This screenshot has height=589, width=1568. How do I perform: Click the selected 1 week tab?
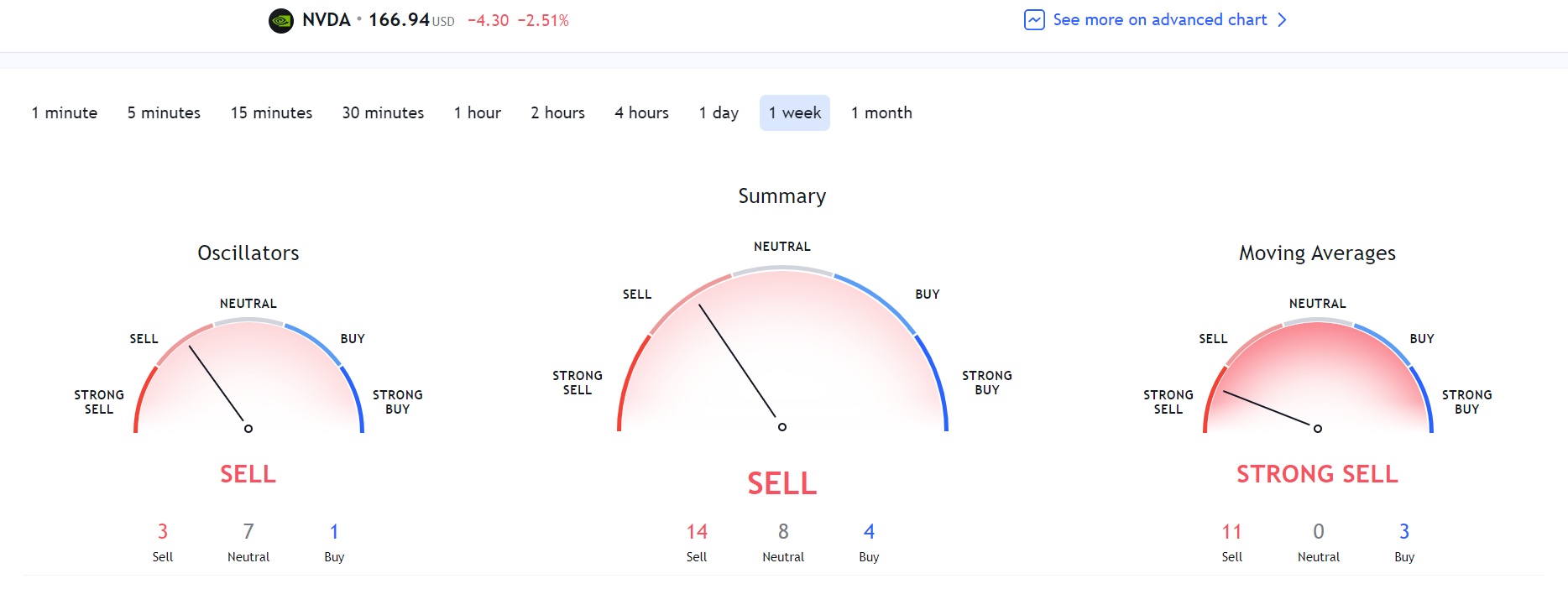[x=795, y=113]
